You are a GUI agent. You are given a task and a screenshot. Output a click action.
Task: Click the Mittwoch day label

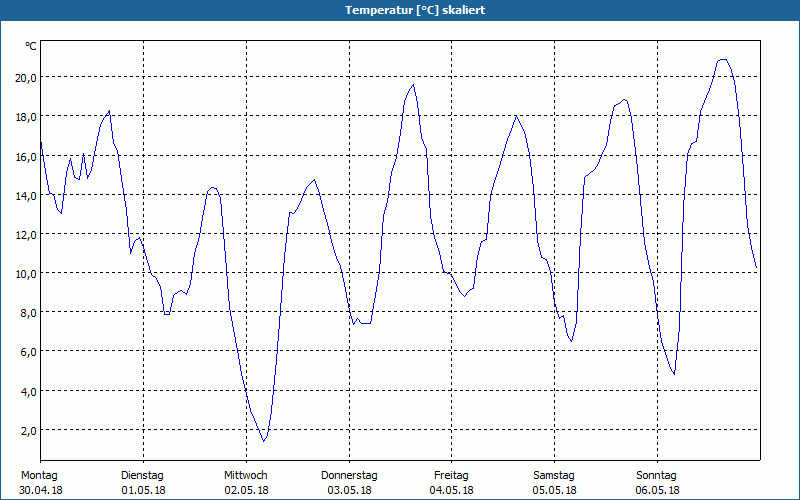pos(245,476)
